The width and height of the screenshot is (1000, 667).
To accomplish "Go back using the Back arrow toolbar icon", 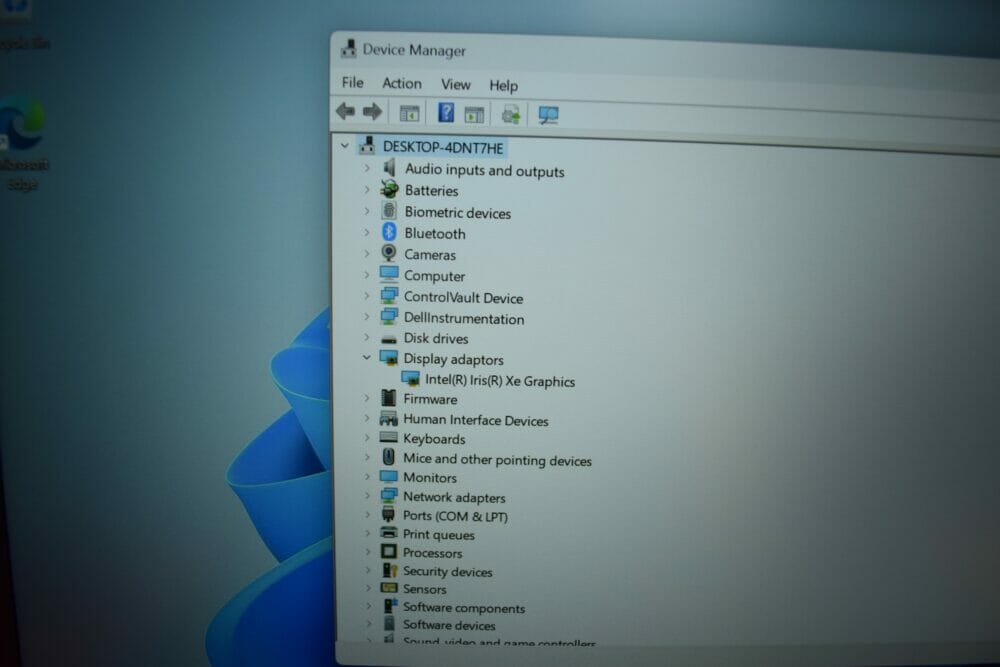I will pyautogui.click(x=346, y=112).
